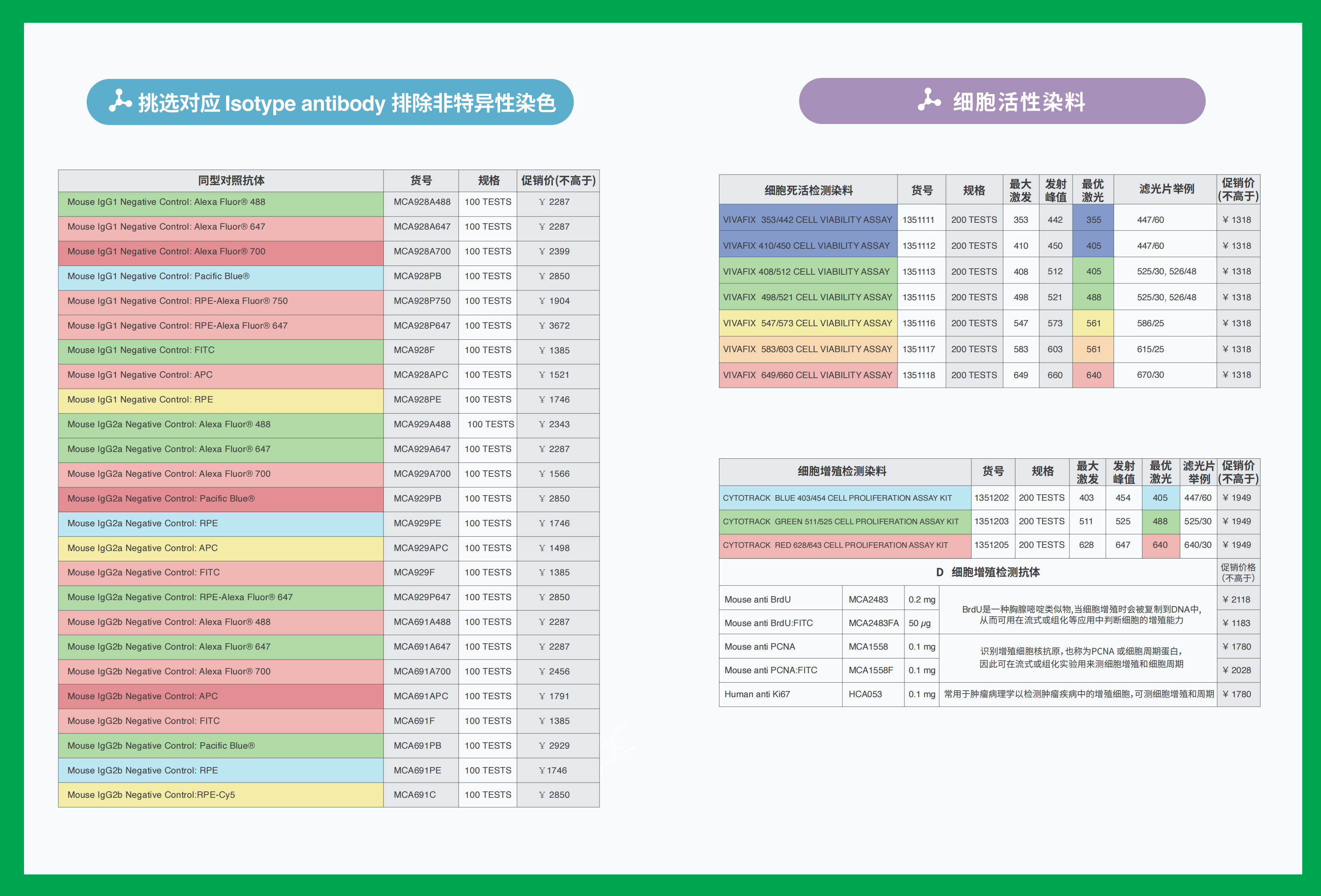Click the 滤光片举例 column header
The image size is (1321, 896).
tap(1166, 189)
